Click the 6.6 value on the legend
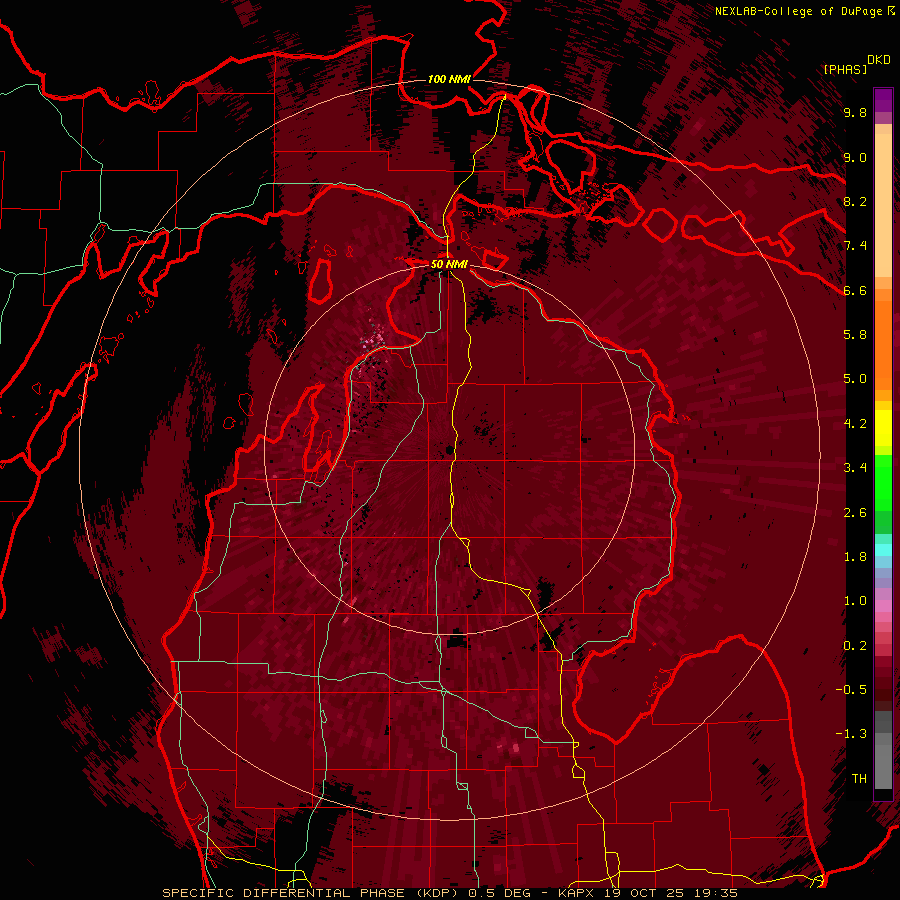This screenshot has height=900, width=900. pyautogui.click(x=855, y=290)
